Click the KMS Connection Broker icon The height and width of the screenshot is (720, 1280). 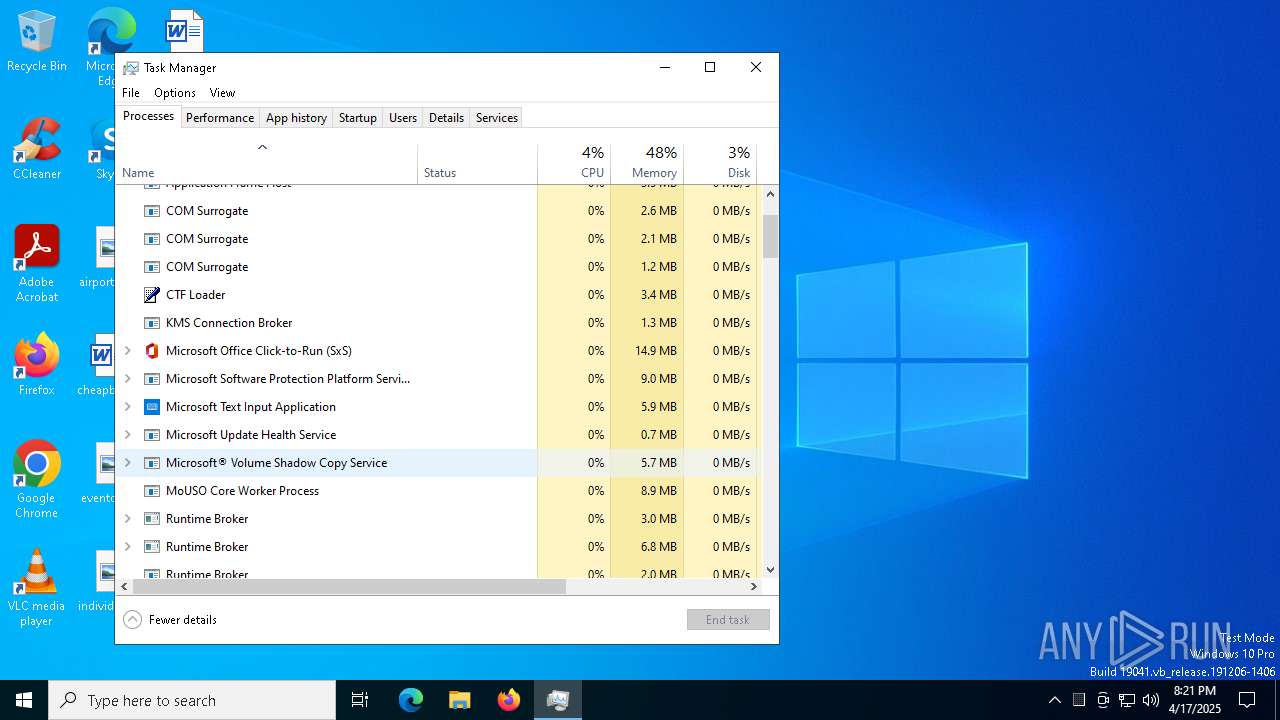[152, 323]
